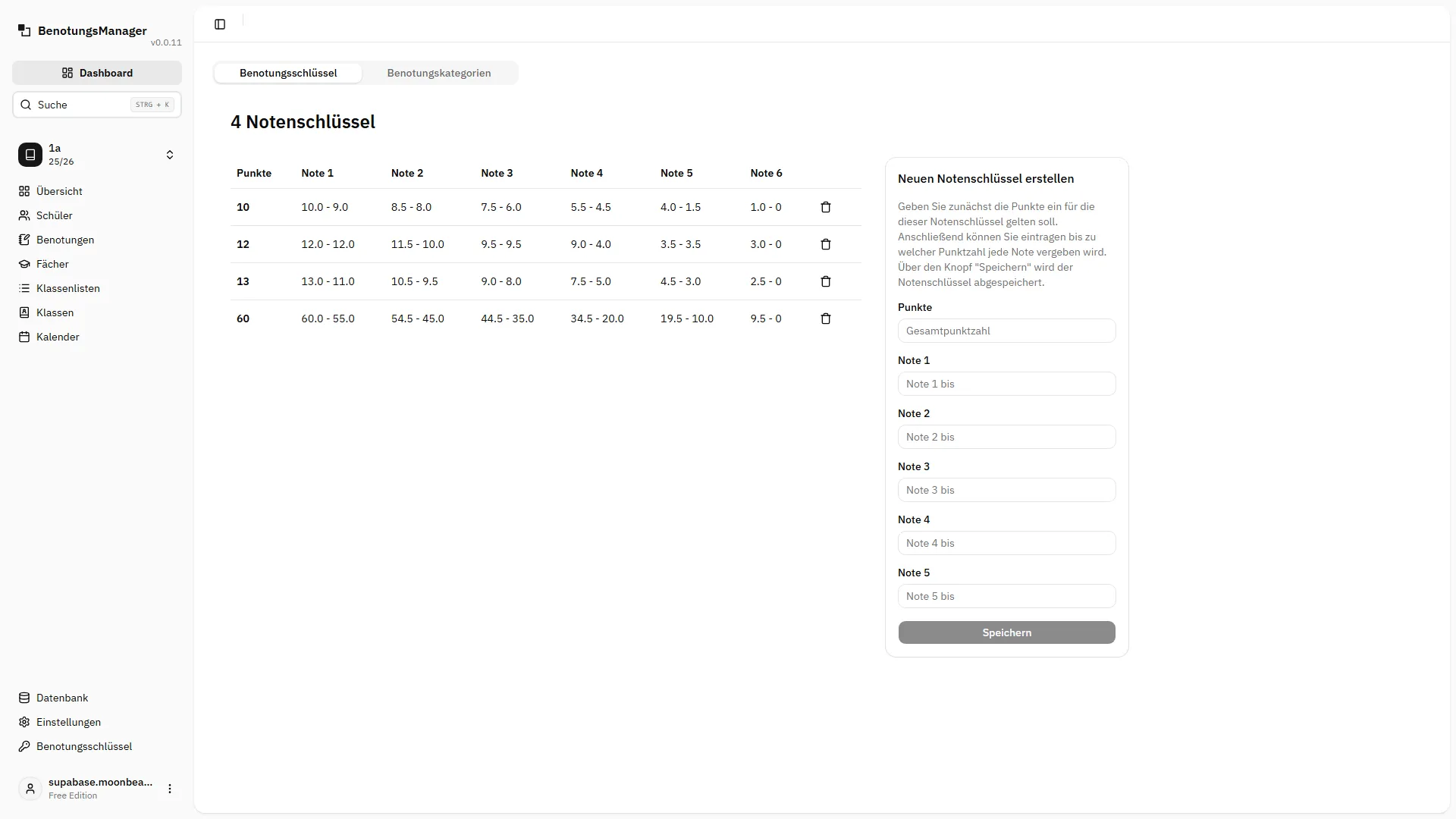Viewport: 1456px width, 819px height.
Task: Click the Übersicht icon in sidebar
Action: click(24, 191)
